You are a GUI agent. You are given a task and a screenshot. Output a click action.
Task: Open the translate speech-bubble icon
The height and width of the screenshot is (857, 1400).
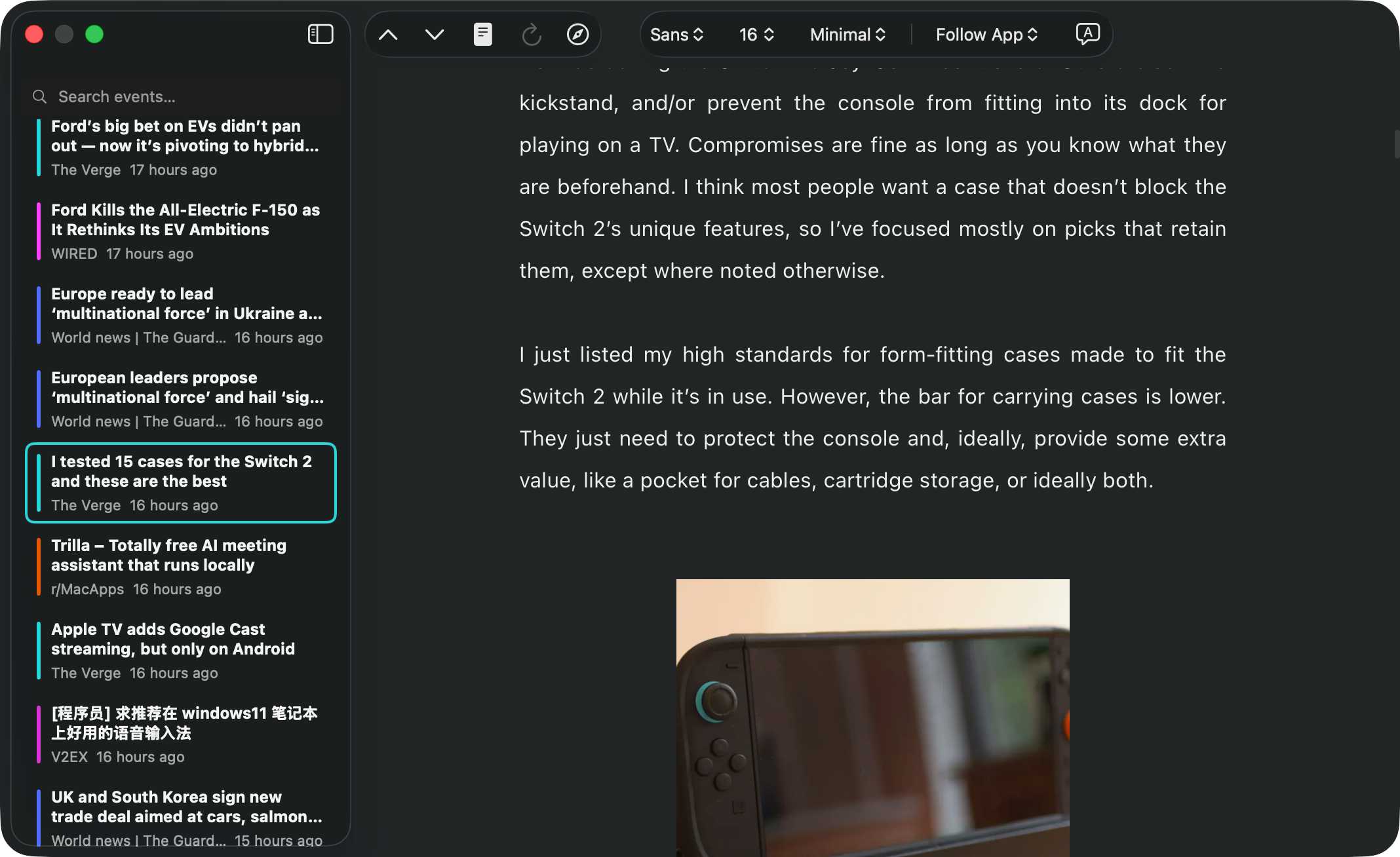point(1087,34)
